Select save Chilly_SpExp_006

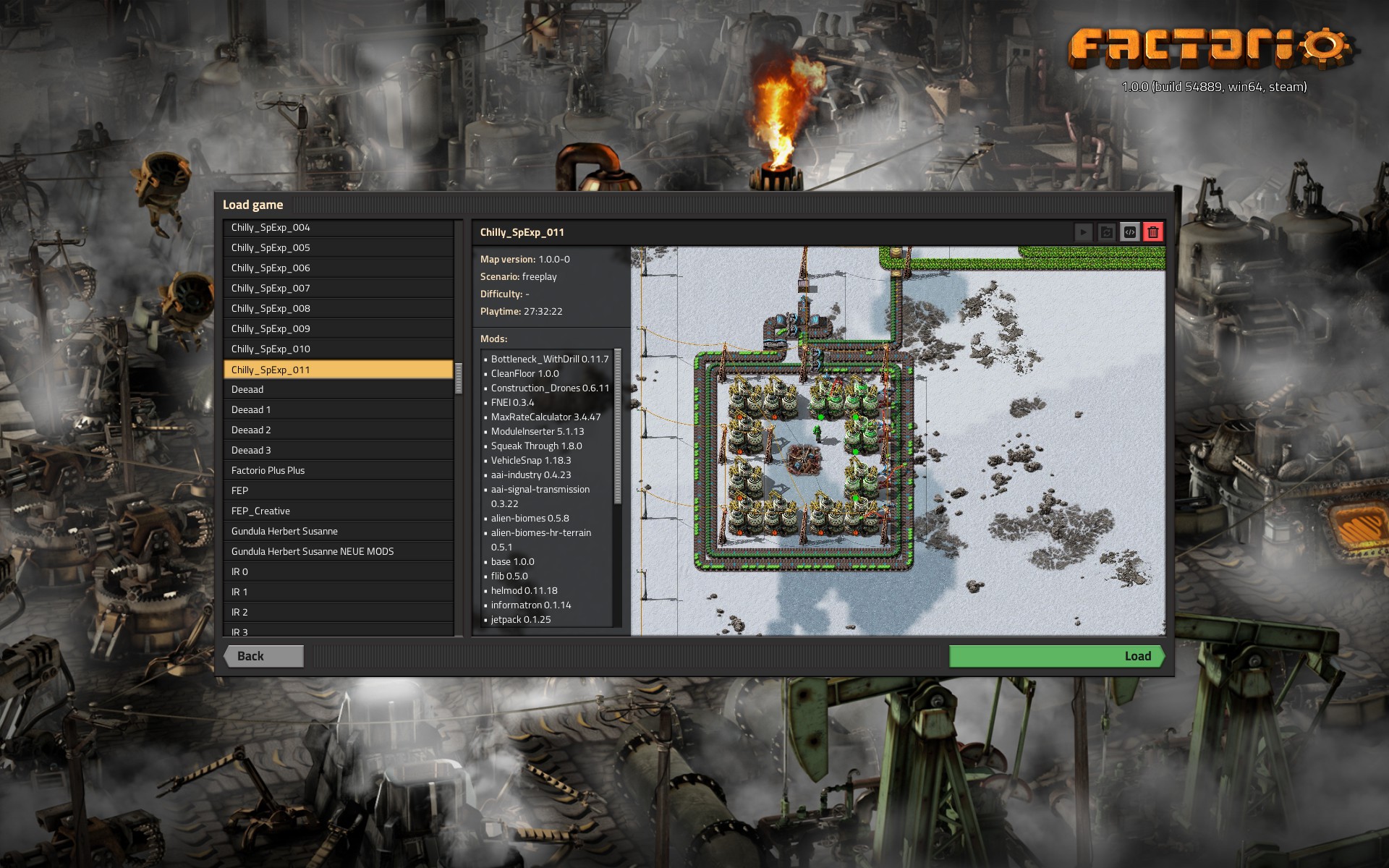338,268
